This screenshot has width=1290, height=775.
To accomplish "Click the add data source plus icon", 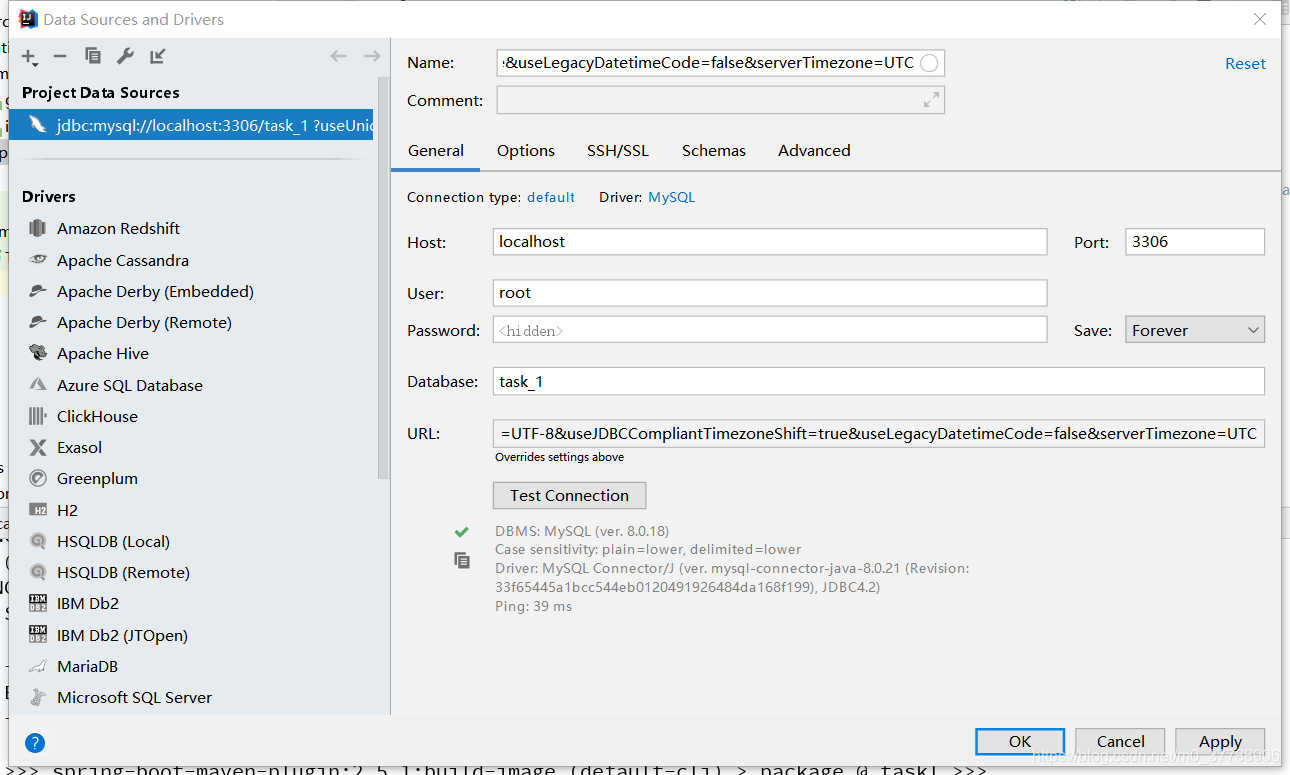I will [29, 57].
